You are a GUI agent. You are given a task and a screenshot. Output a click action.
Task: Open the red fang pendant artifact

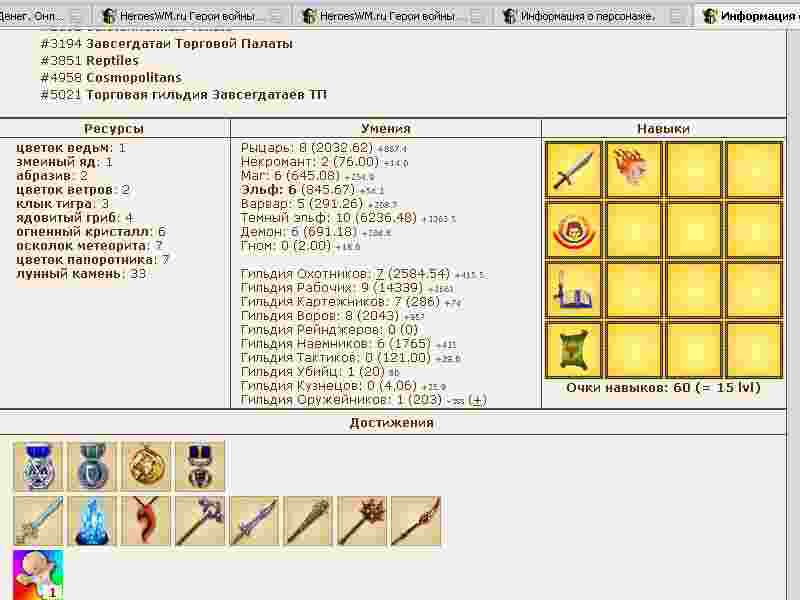(146, 521)
